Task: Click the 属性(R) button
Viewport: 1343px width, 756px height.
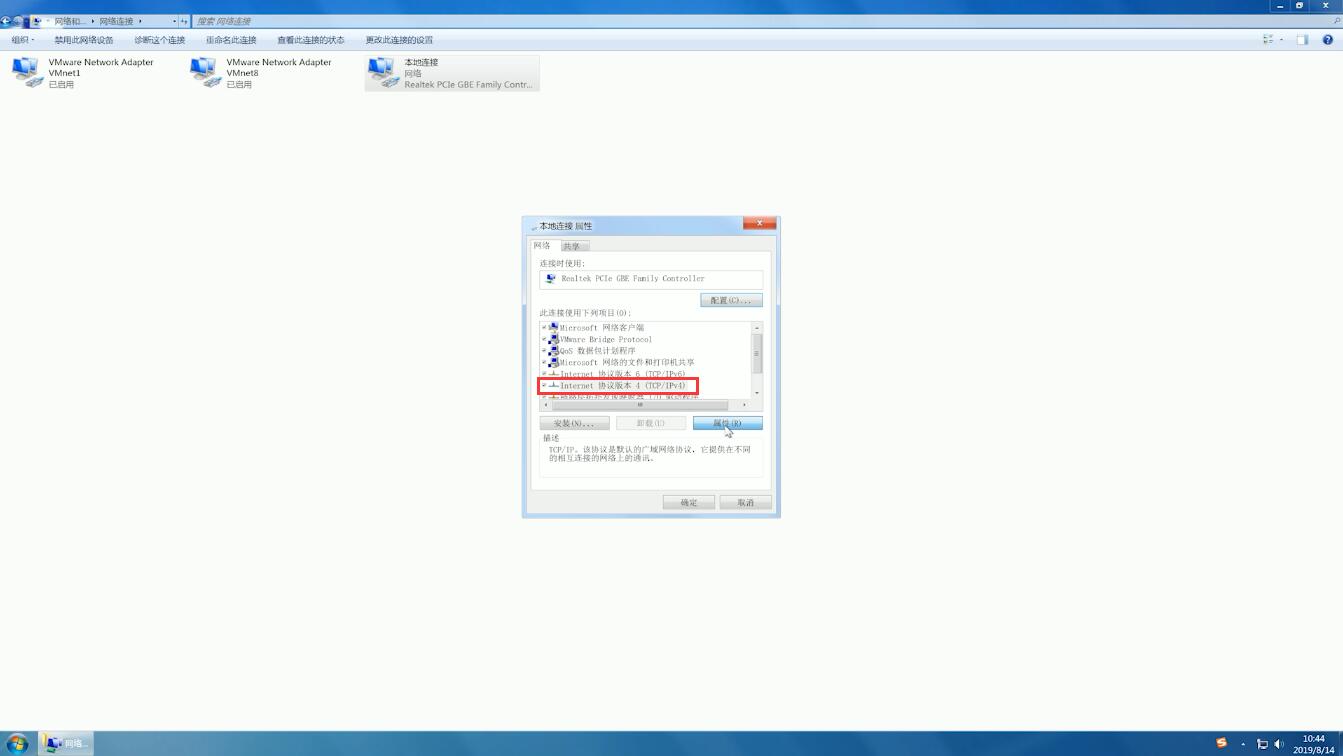Action: (728, 423)
